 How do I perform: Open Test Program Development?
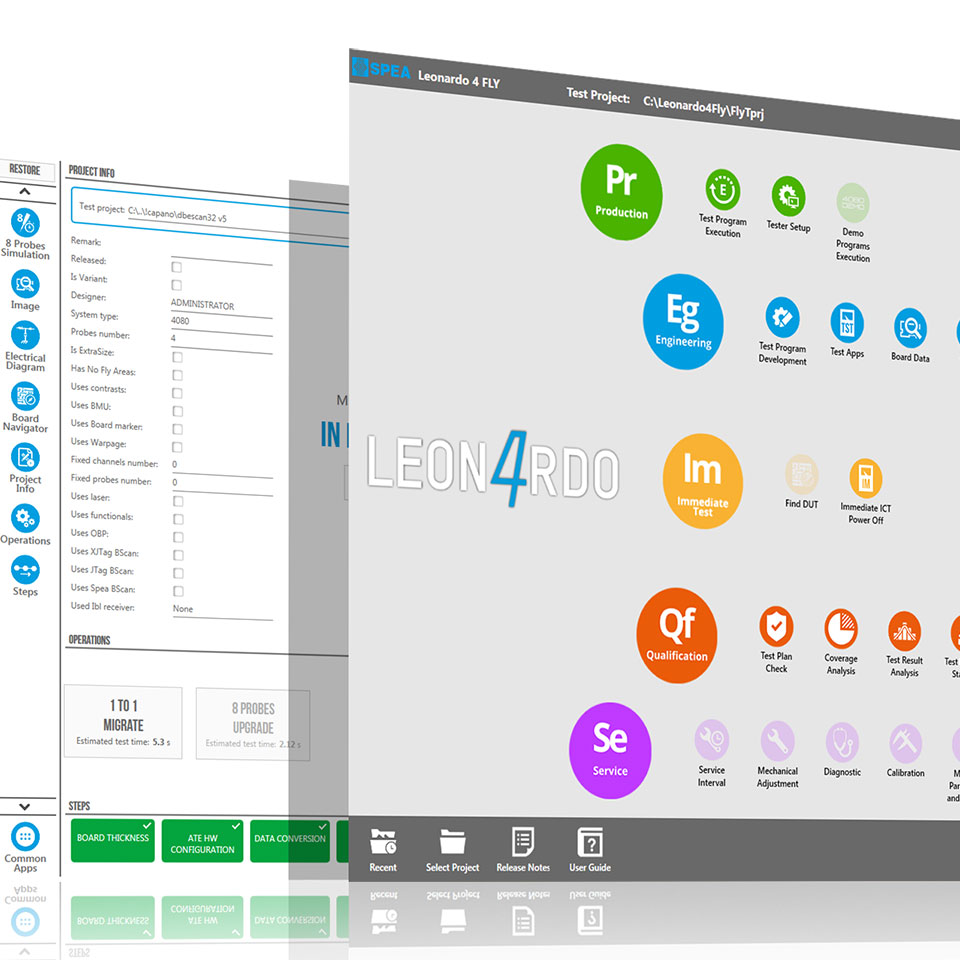(x=782, y=318)
